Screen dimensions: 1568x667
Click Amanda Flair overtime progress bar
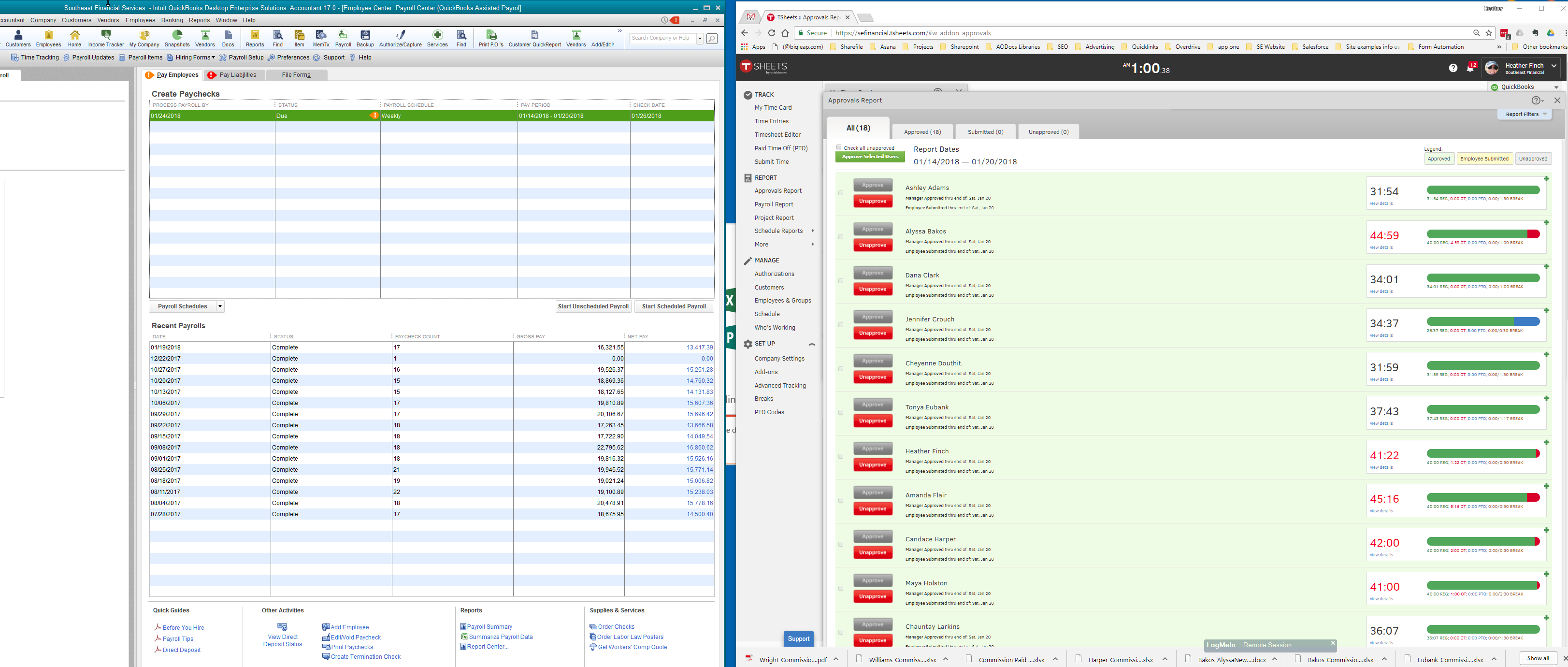[x=1483, y=498]
